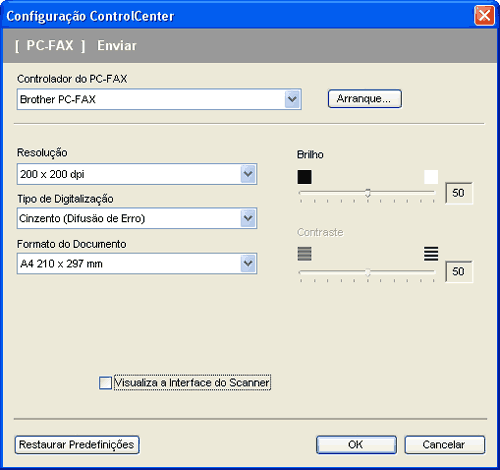
Task: Enable Visualiza a Interface do Scanner checkbox
Action: [105, 383]
